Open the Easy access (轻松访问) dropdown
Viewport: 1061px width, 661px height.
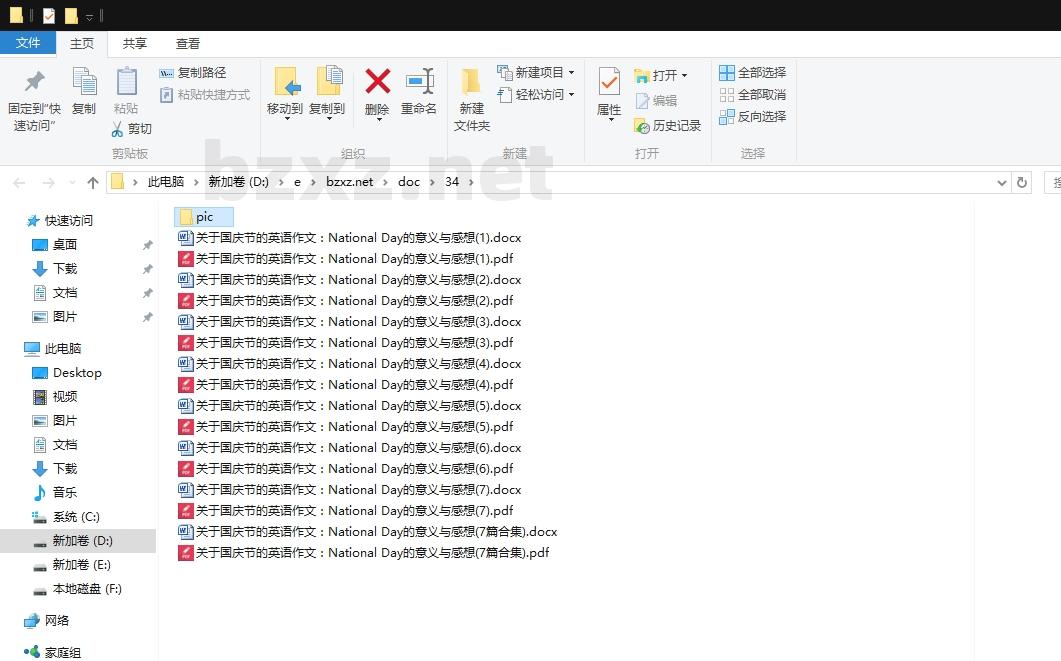click(571, 95)
